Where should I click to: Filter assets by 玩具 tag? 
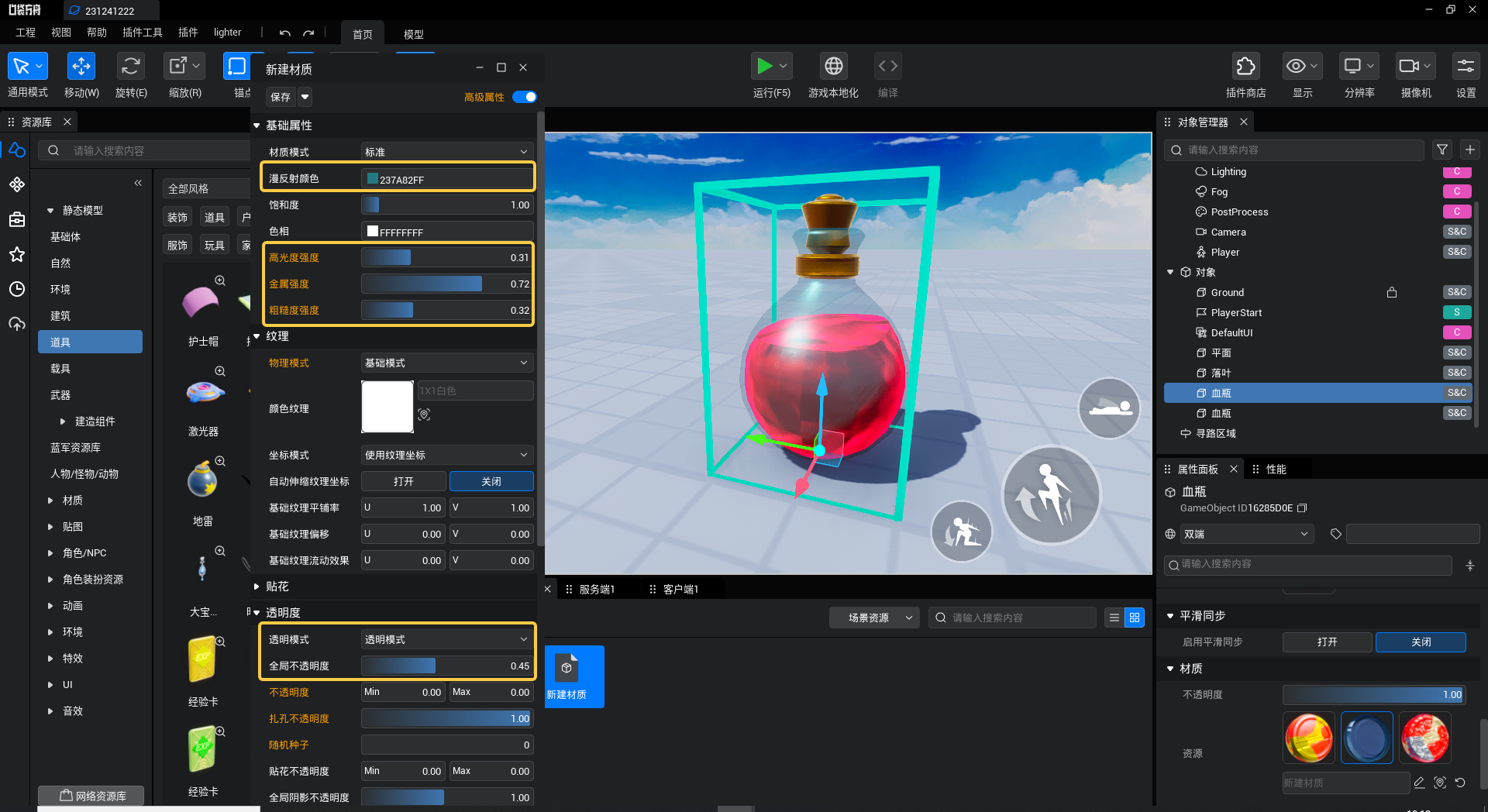[x=215, y=246]
